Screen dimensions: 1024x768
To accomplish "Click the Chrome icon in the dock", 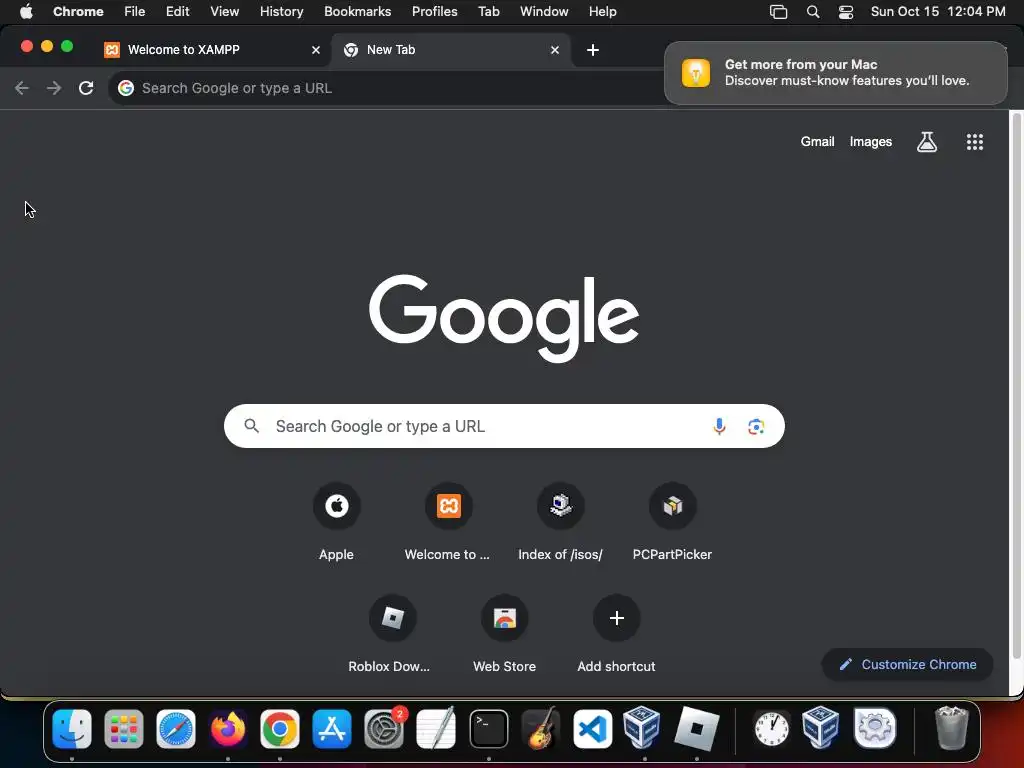I will tap(280, 729).
